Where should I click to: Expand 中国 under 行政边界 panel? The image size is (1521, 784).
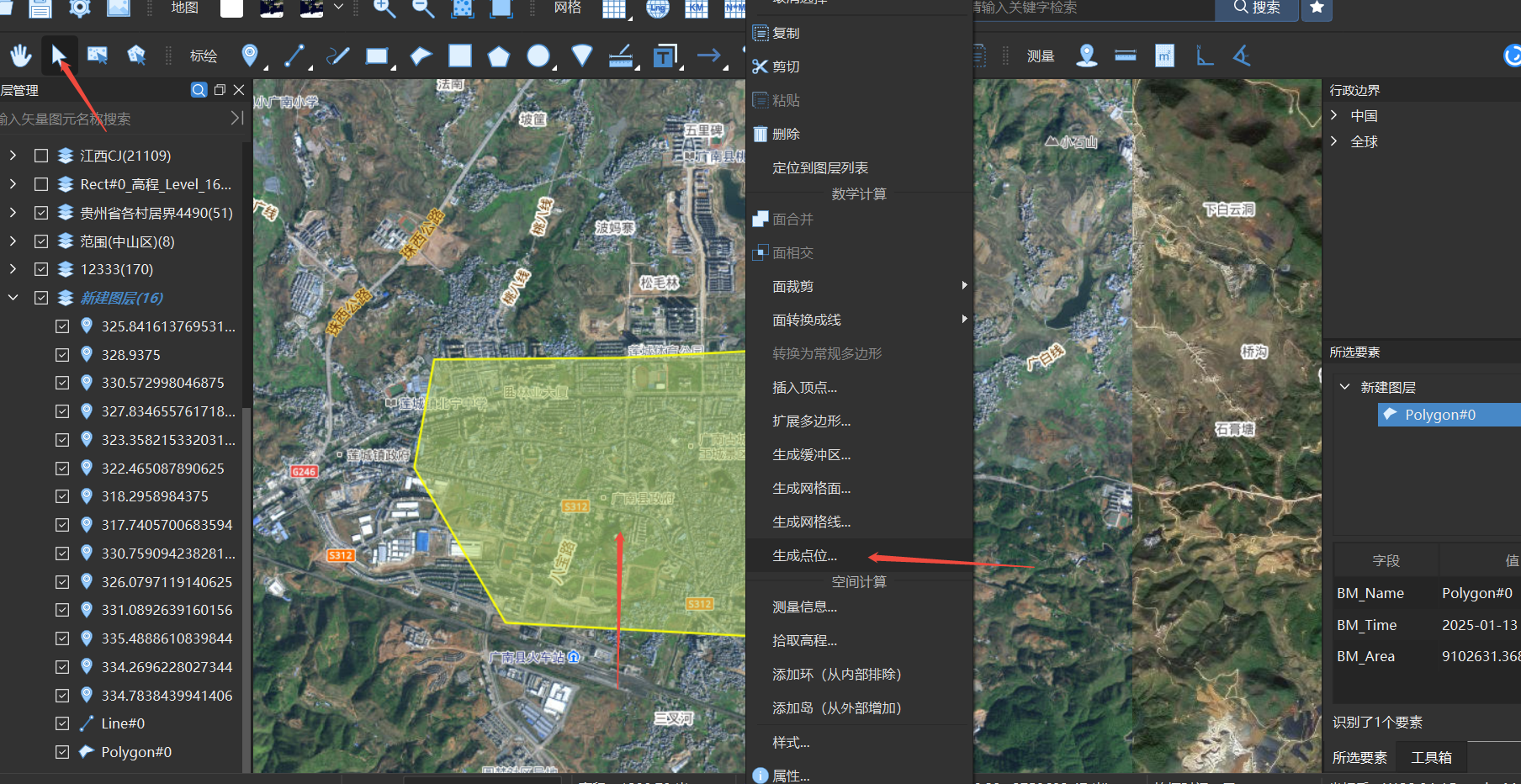click(1334, 115)
